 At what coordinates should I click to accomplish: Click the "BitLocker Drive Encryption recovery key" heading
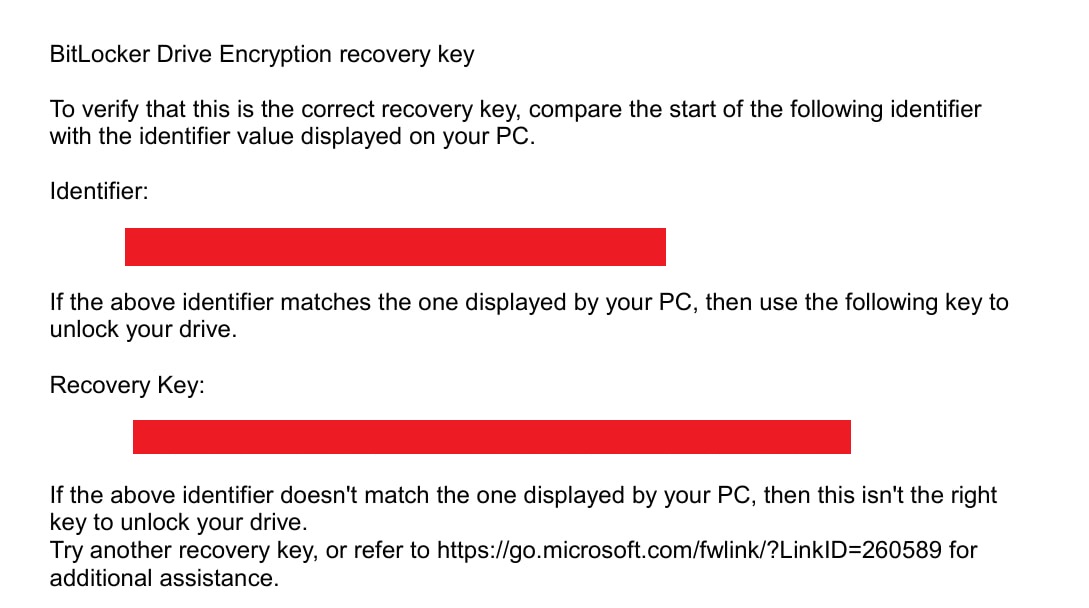tap(262, 55)
